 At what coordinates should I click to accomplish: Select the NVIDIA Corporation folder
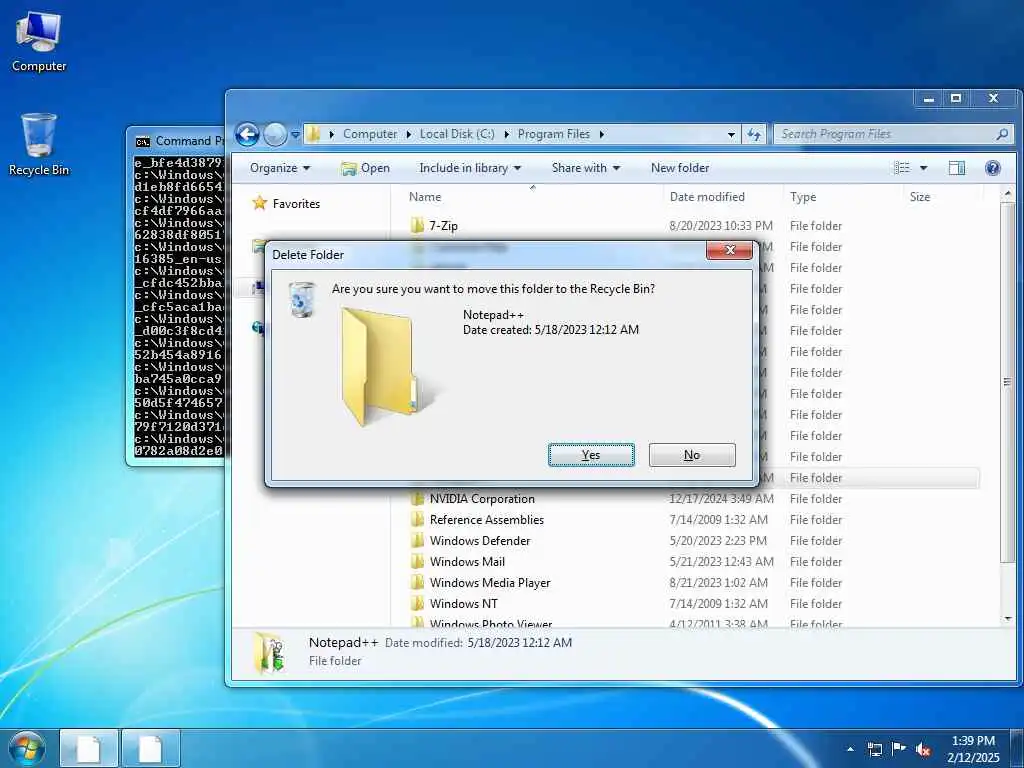click(x=482, y=499)
